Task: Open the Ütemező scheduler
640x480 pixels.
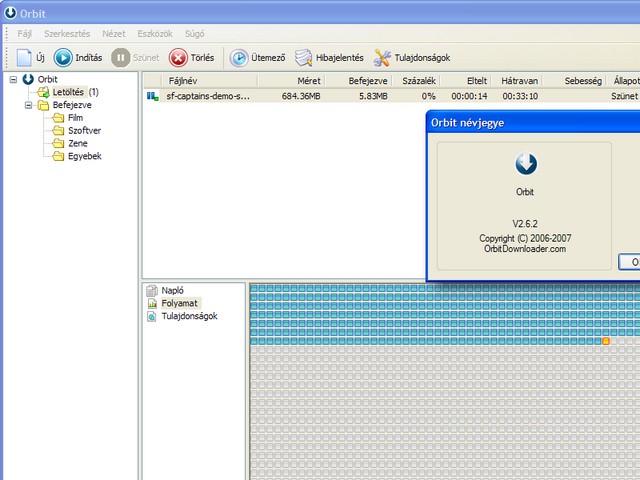Action: [x=240, y=58]
